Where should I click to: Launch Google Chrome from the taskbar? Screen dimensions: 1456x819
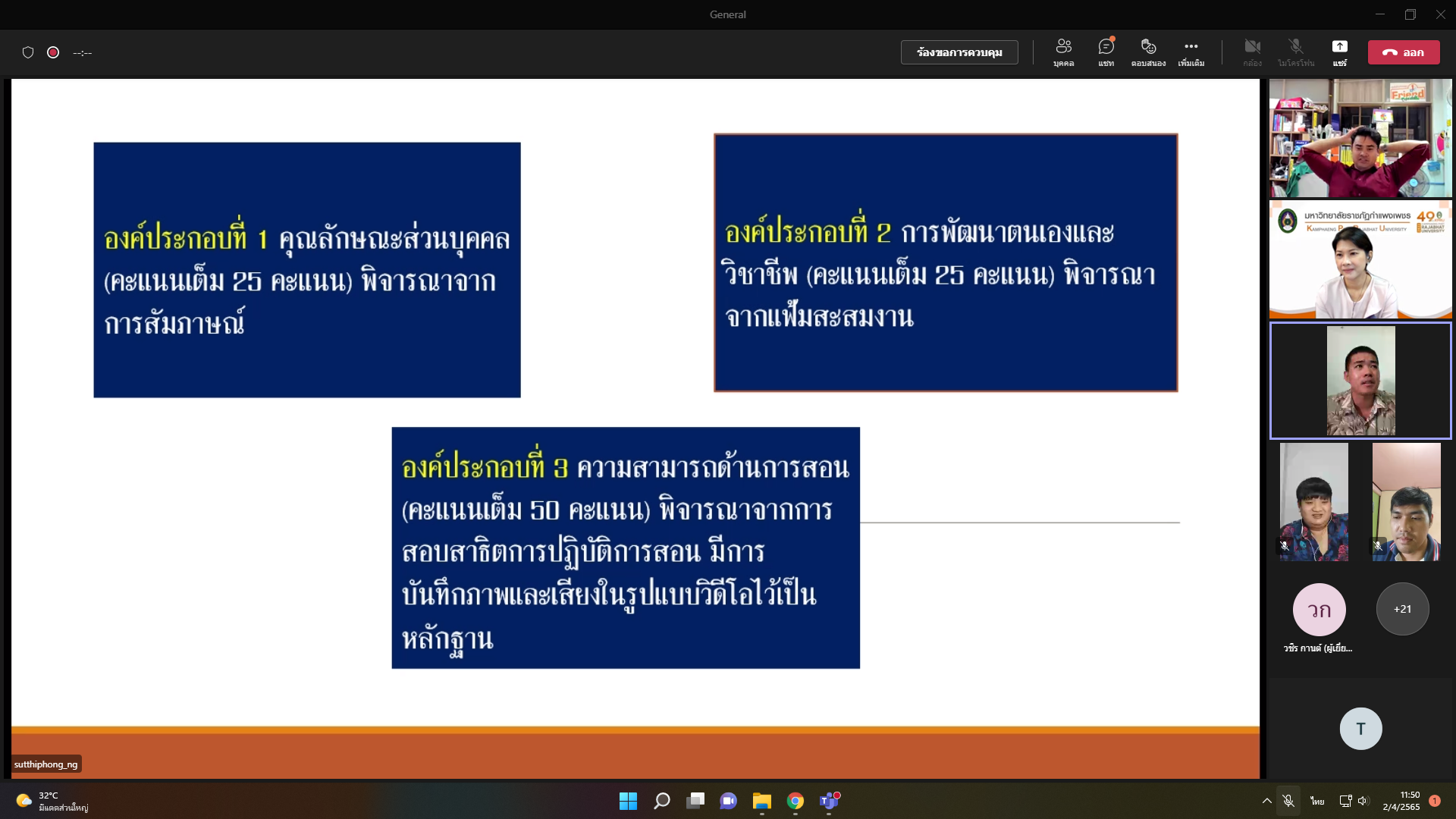[796, 801]
